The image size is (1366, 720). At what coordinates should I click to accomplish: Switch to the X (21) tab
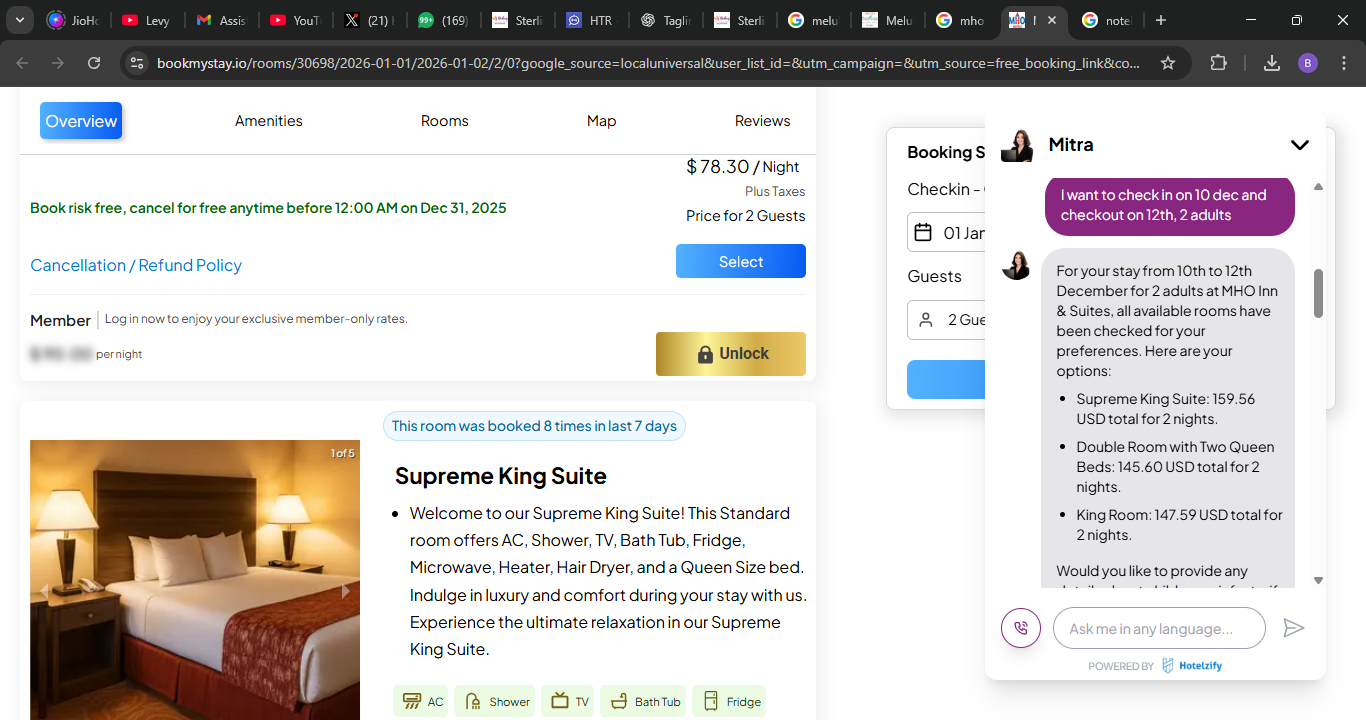(369, 20)
